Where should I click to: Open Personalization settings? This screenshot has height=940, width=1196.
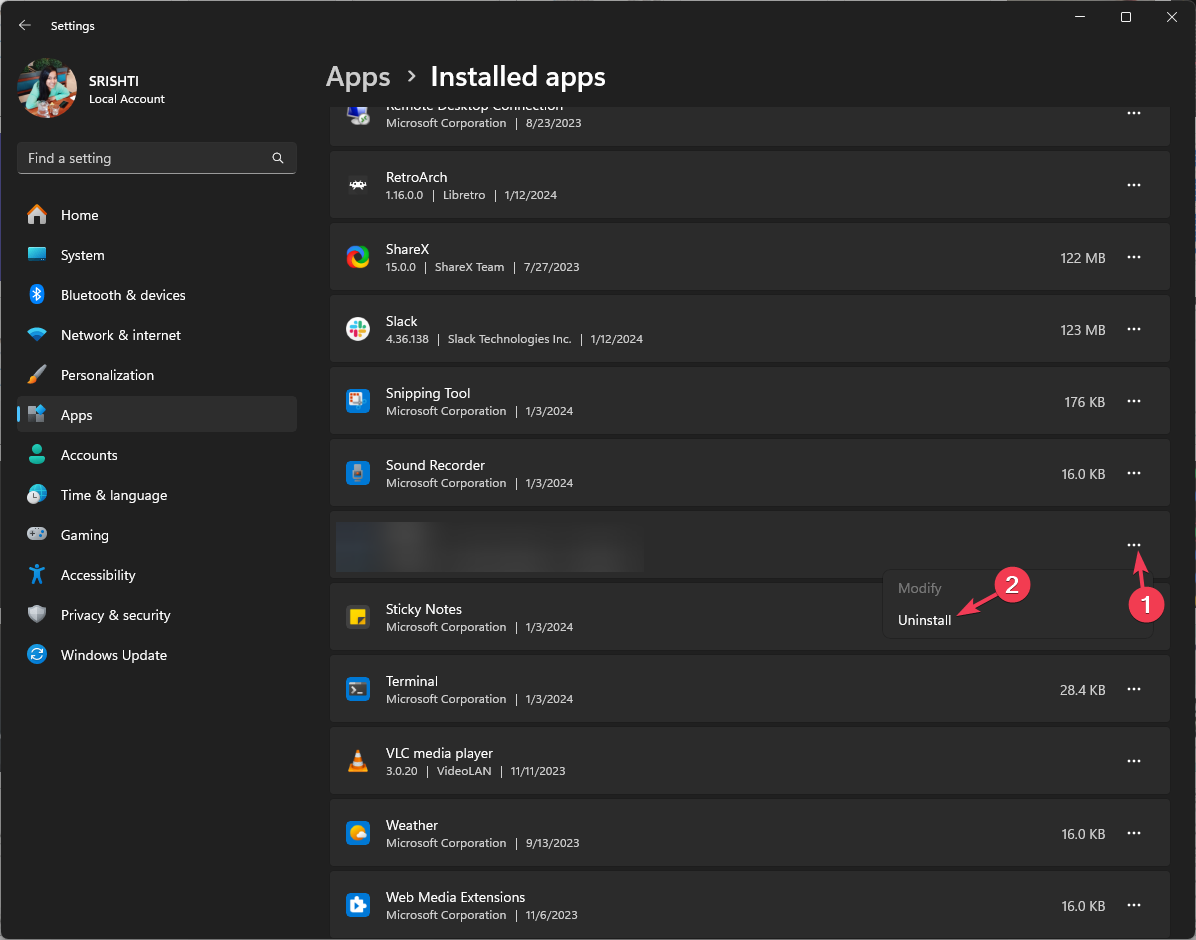(157, 375)
